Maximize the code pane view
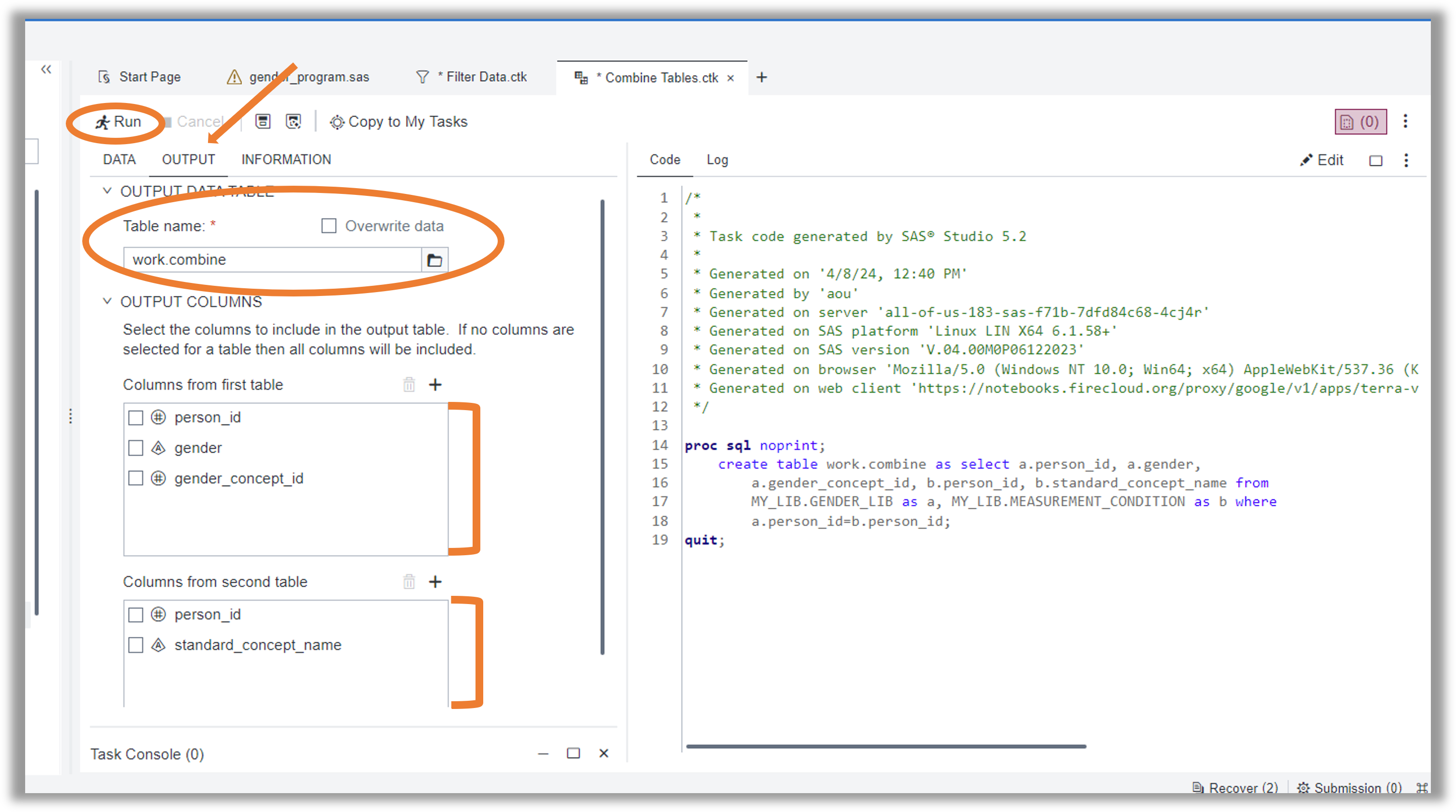 click(1376, 161)
